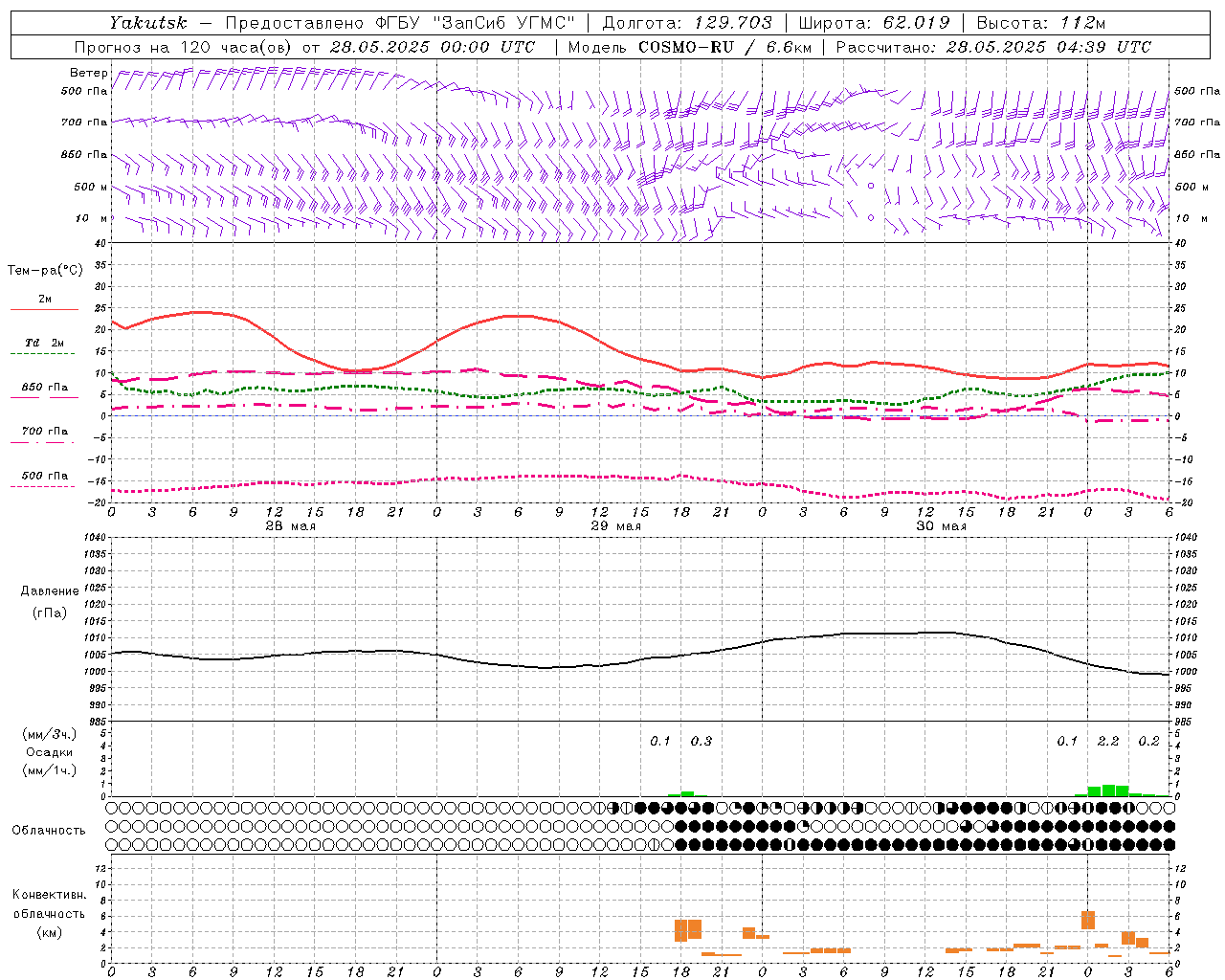Click the '(гПа)' unit under Давление

coord(50,612)
